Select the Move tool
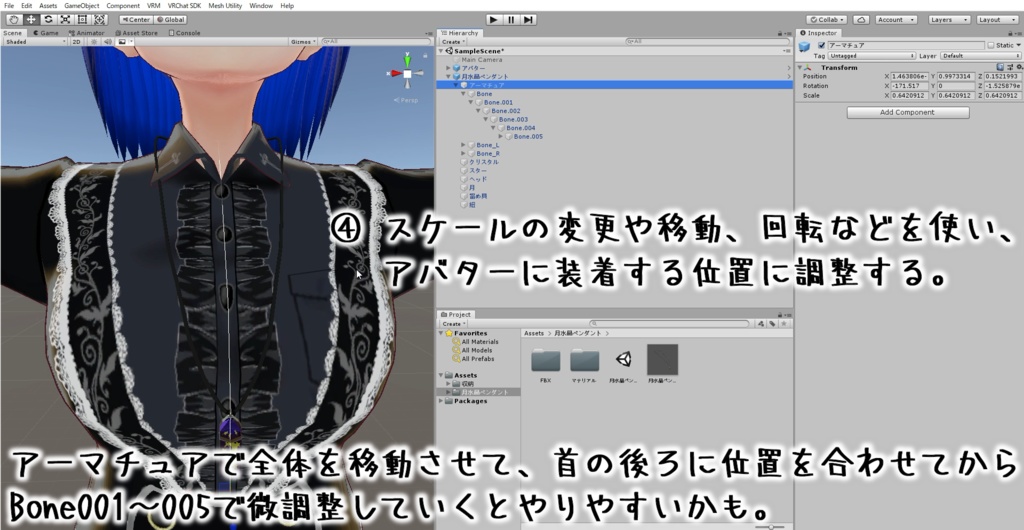This screenshot has width=1024, height=530. click(30, 20)
